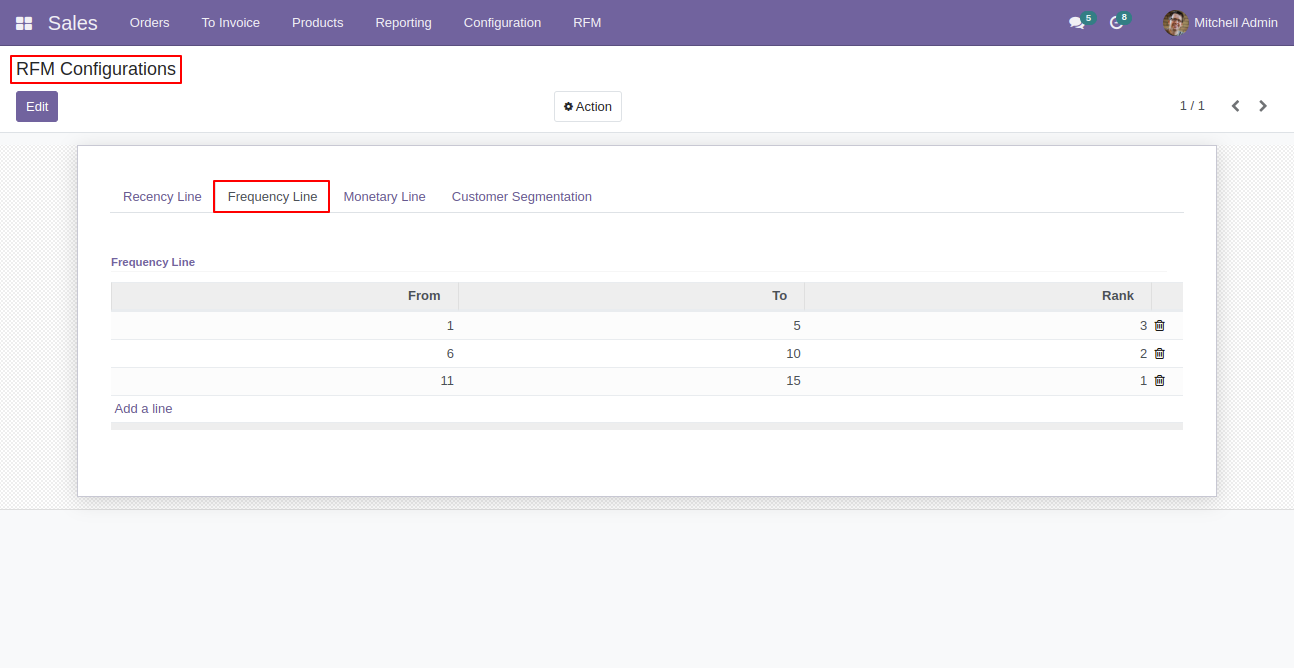
Task: Click the Frequency Line section heading
Action: coord(153,262)
